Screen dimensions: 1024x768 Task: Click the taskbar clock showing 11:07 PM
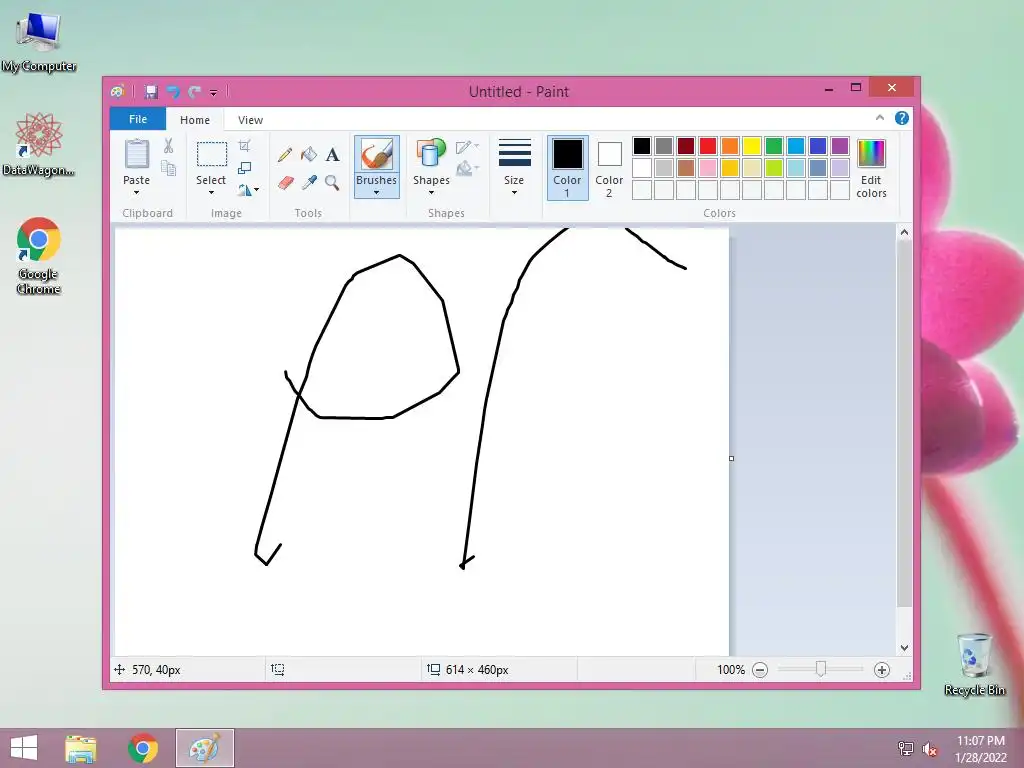(x=980, y=748)
